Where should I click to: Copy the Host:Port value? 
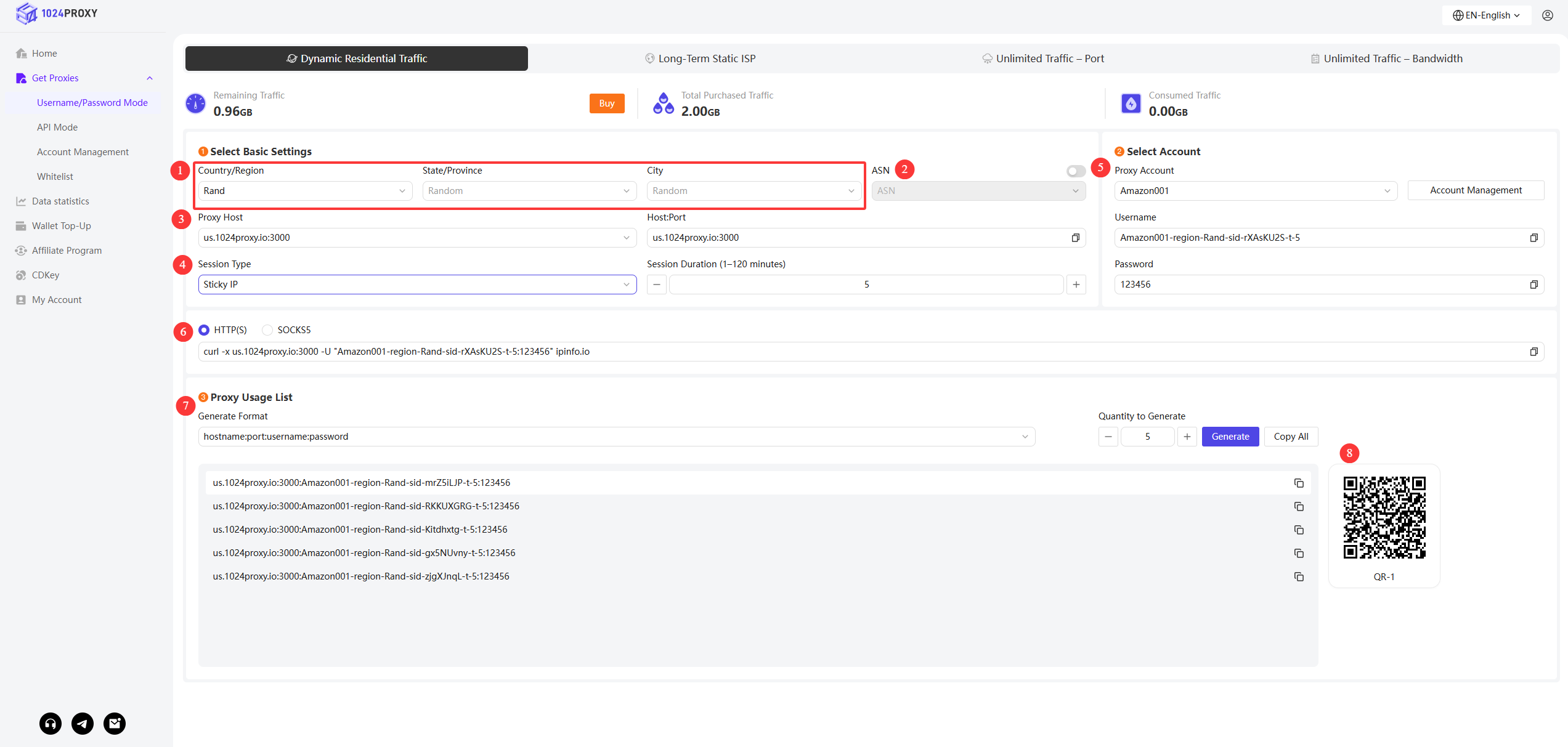1075,238
